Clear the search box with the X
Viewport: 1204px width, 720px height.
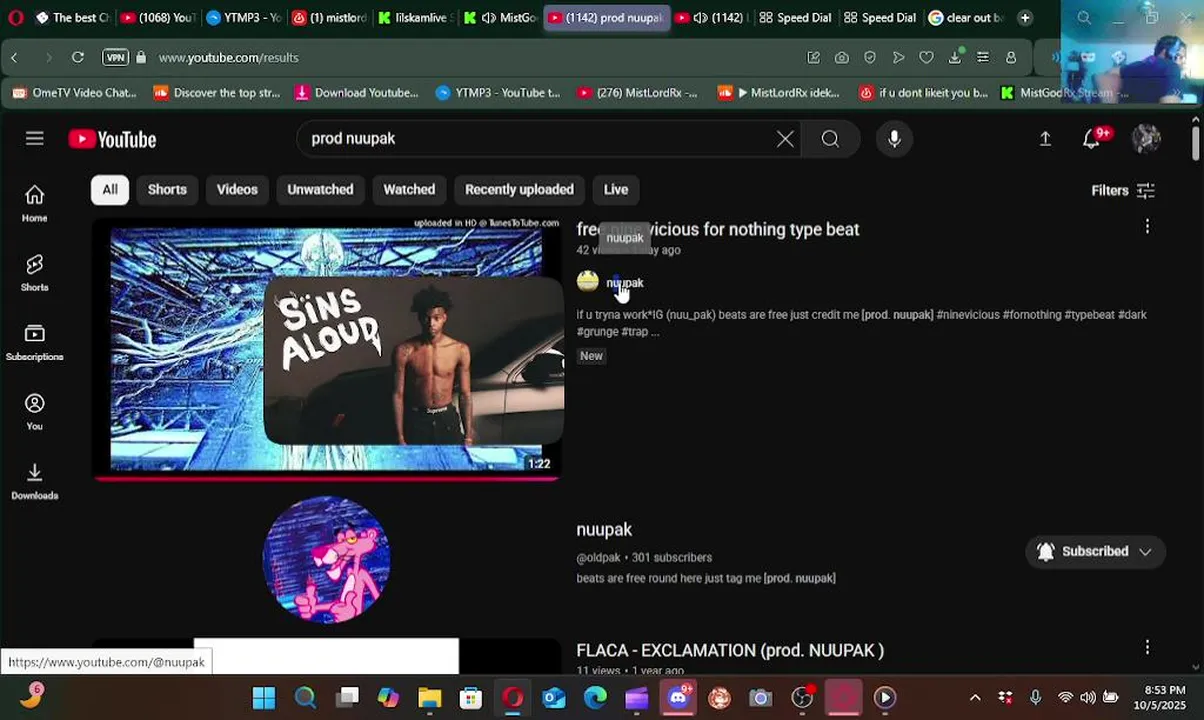coord(785,139)
